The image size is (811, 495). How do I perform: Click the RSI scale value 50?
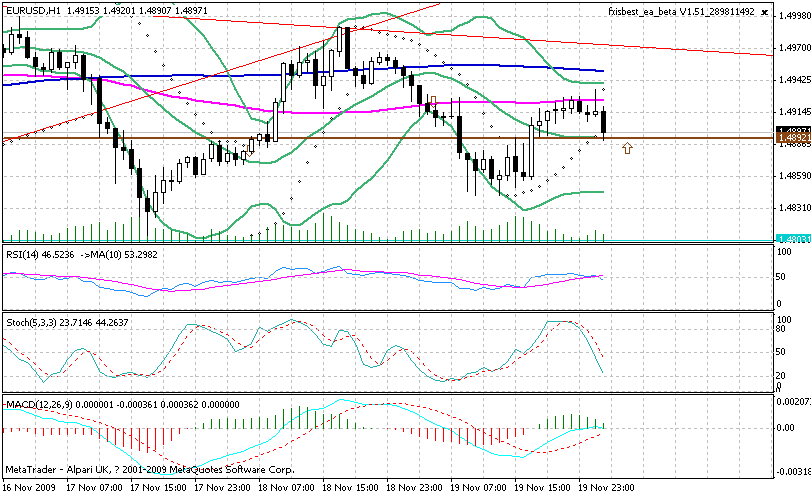click(782, 277)
